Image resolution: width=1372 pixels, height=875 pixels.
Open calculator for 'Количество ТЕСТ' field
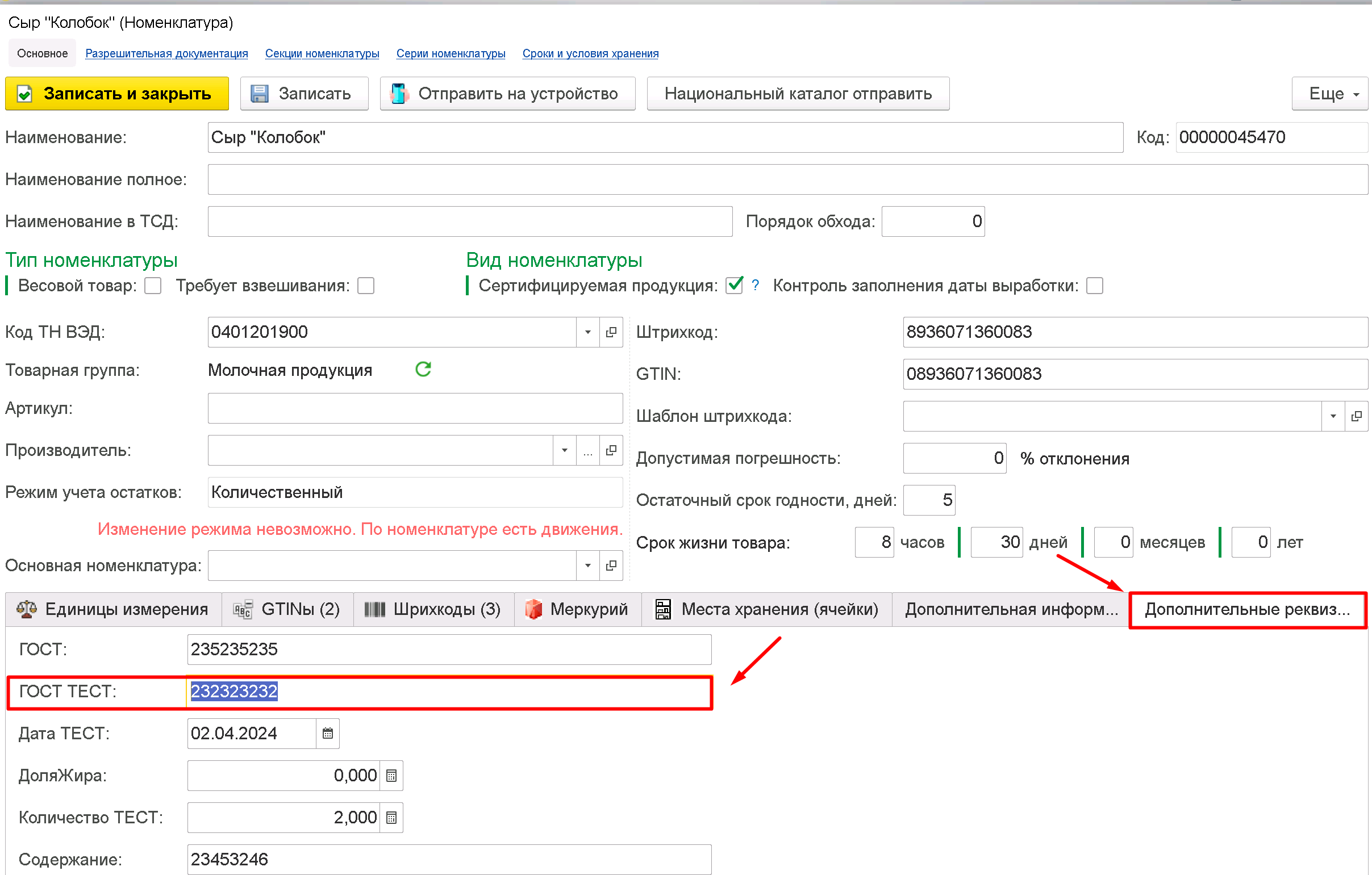click(391, 818)
